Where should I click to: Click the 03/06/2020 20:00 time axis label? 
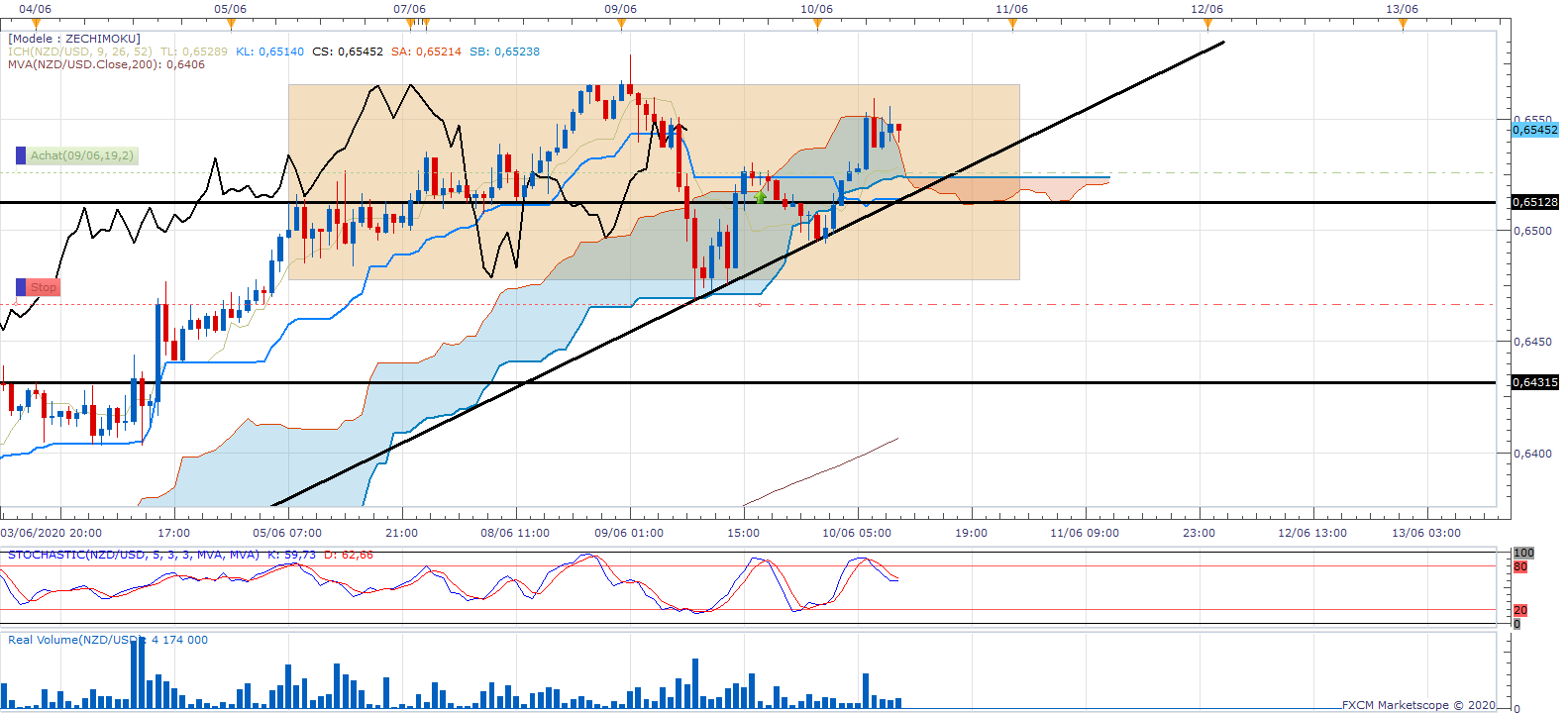52,533
